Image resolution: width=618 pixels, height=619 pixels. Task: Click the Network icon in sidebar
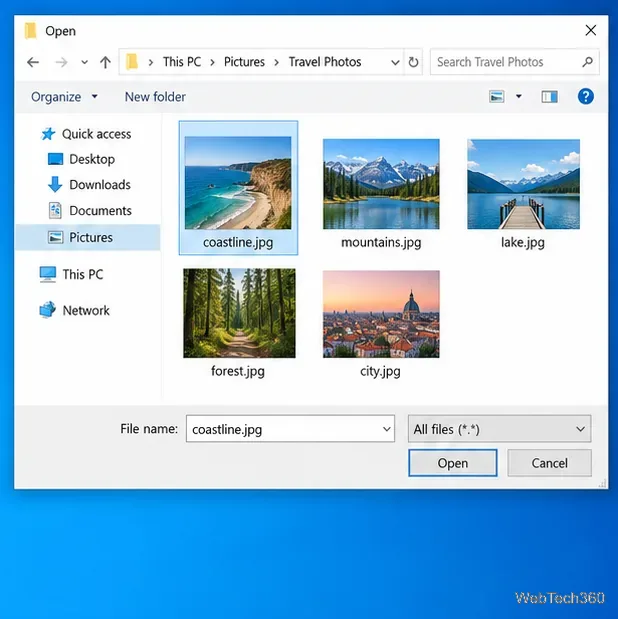(48, 310)
